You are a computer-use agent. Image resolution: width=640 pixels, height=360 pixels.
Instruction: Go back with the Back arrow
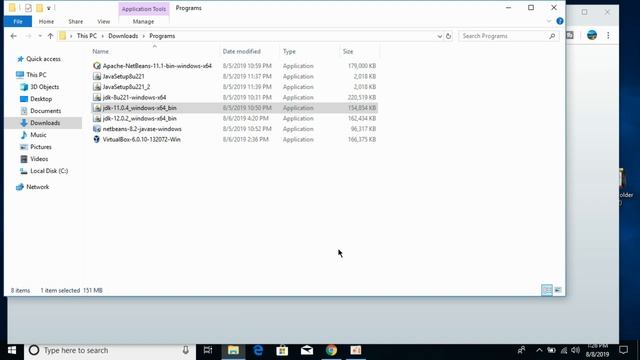point(13,36)
